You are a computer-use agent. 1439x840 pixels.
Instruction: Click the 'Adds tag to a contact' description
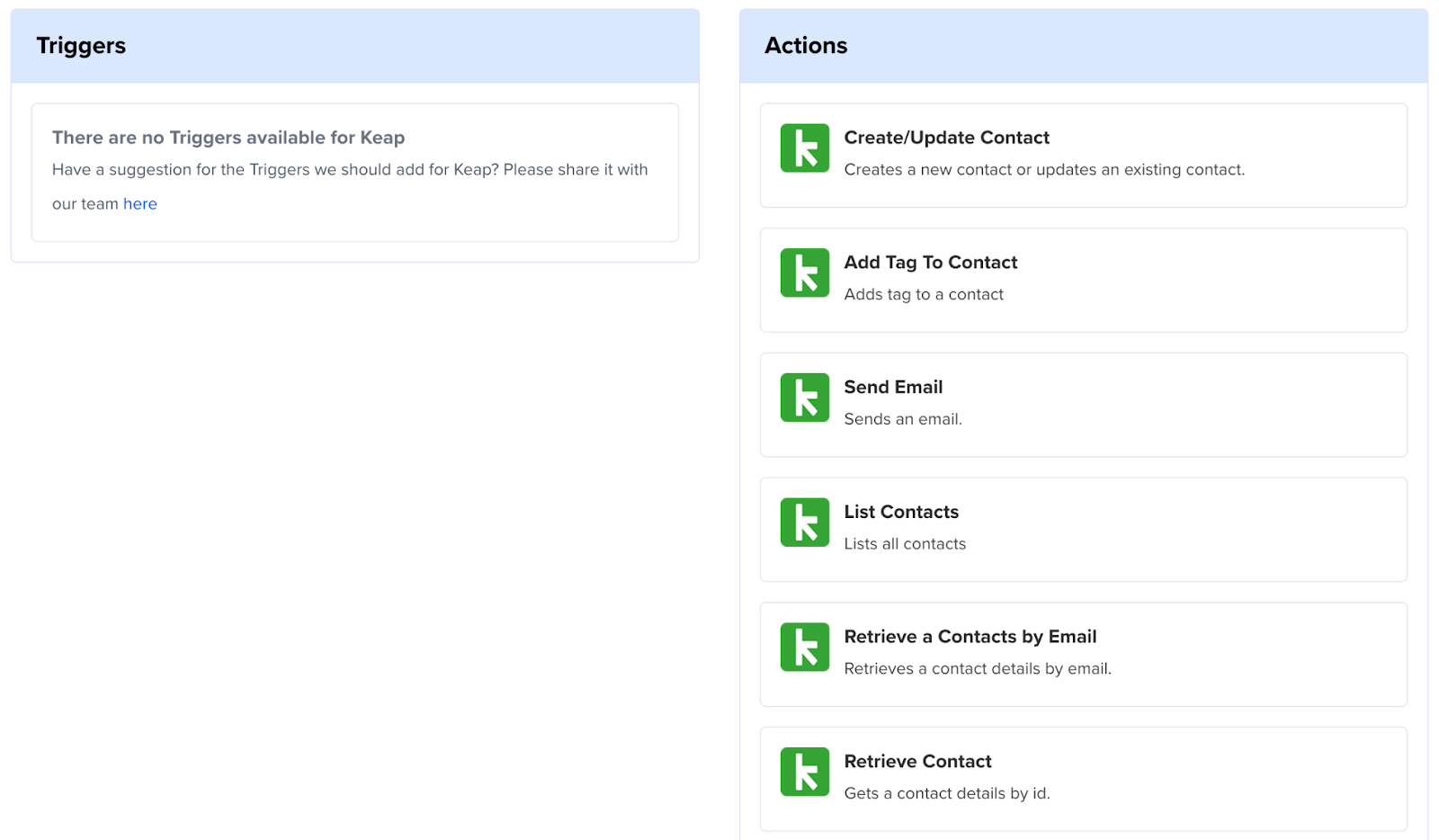(923, 295)
